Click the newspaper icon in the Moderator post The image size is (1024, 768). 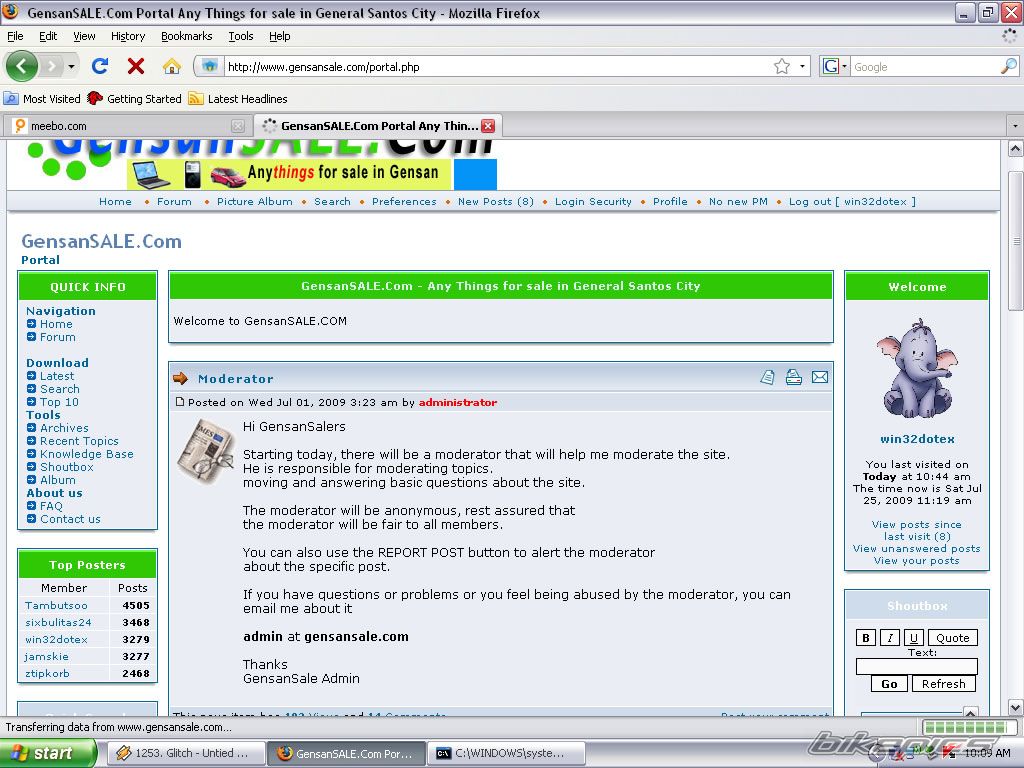[x=206, y=451]
